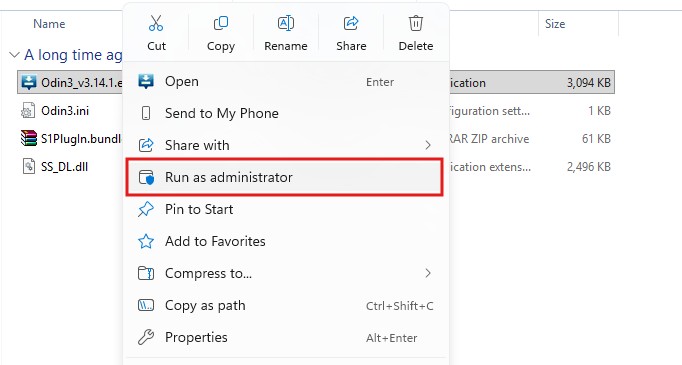Choose Add to Favorites
This screenshot has height=365, width=682.
(285, 241)
